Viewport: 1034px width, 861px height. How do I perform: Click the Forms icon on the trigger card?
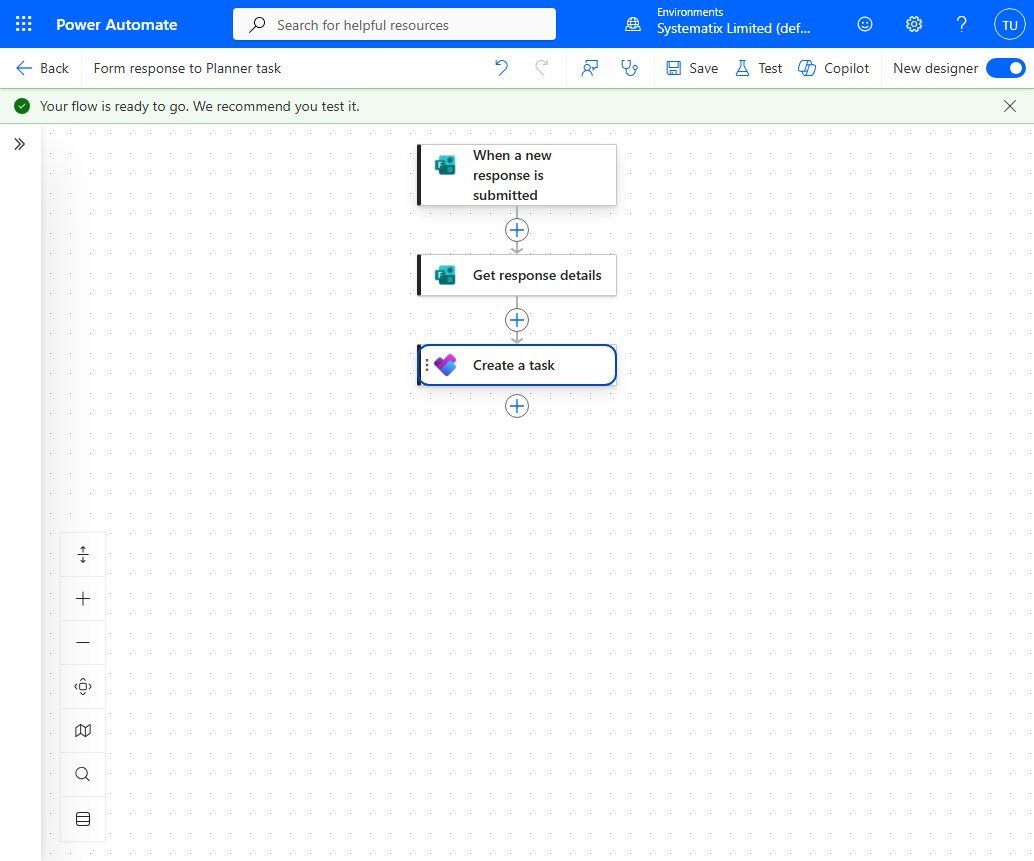coord(445,165)
